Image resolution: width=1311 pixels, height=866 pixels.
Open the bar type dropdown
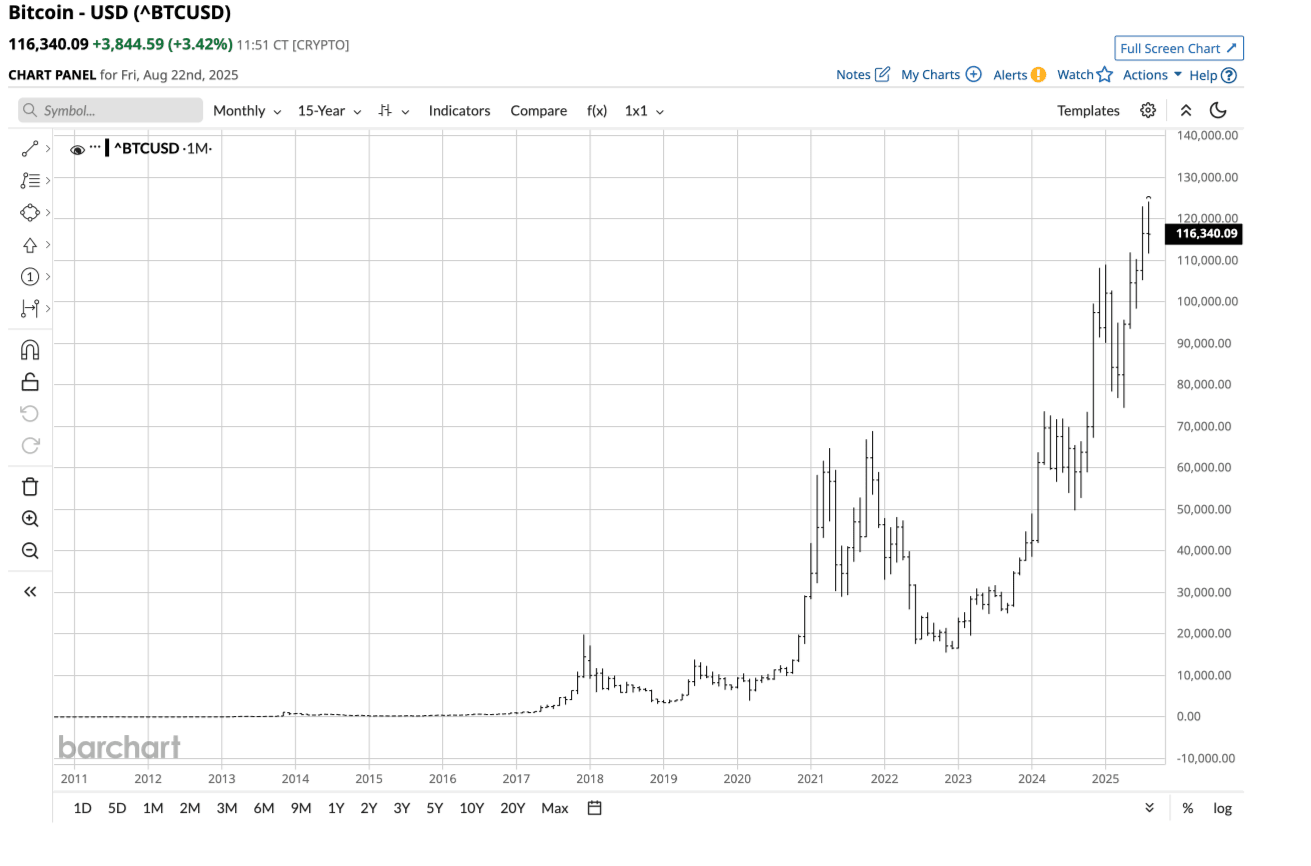(x=394, y=111)
